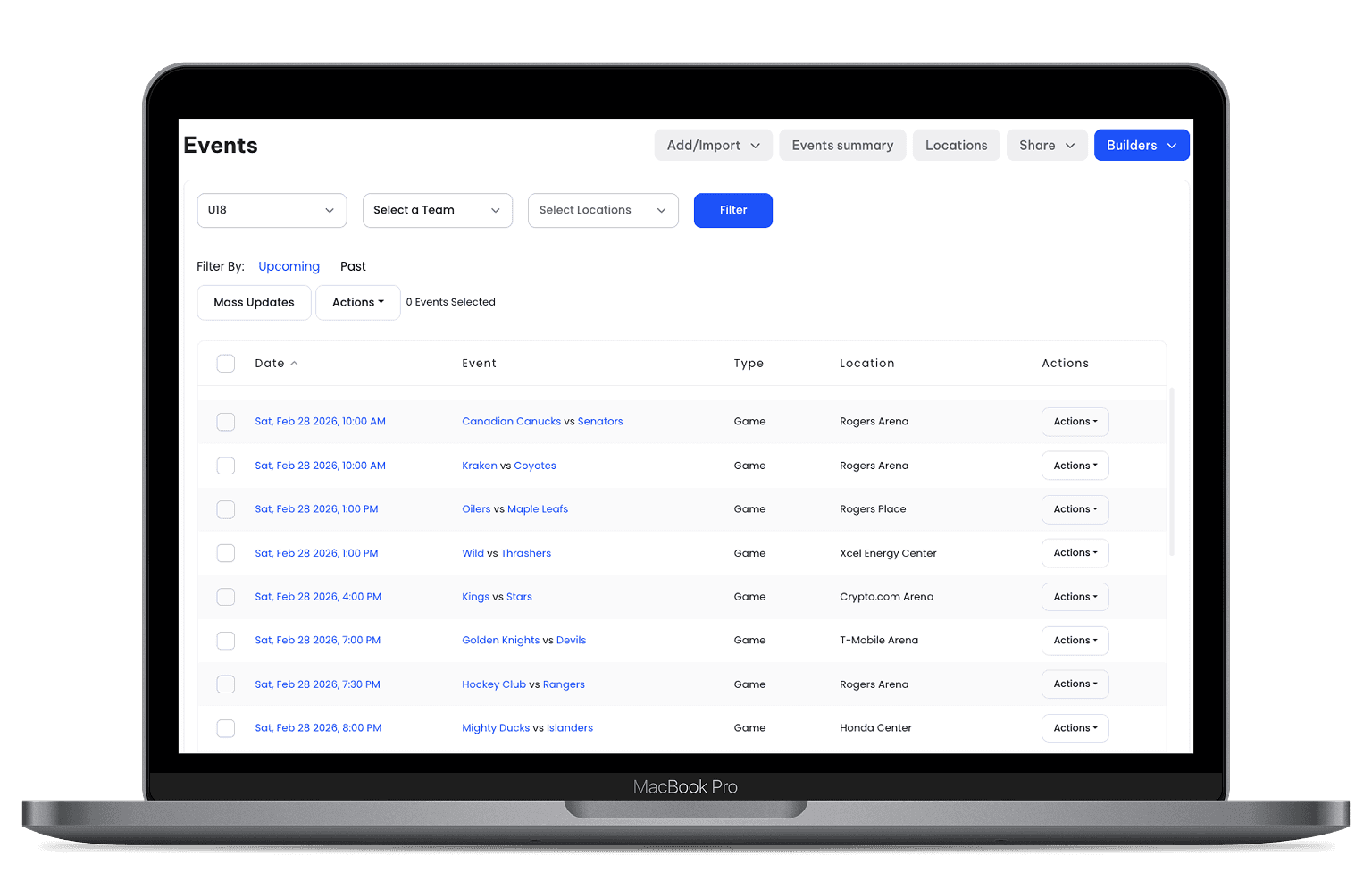1372x873 pixels.
Task: Open Actions for Canucks vs Senators game
Action: [1075, 422]
